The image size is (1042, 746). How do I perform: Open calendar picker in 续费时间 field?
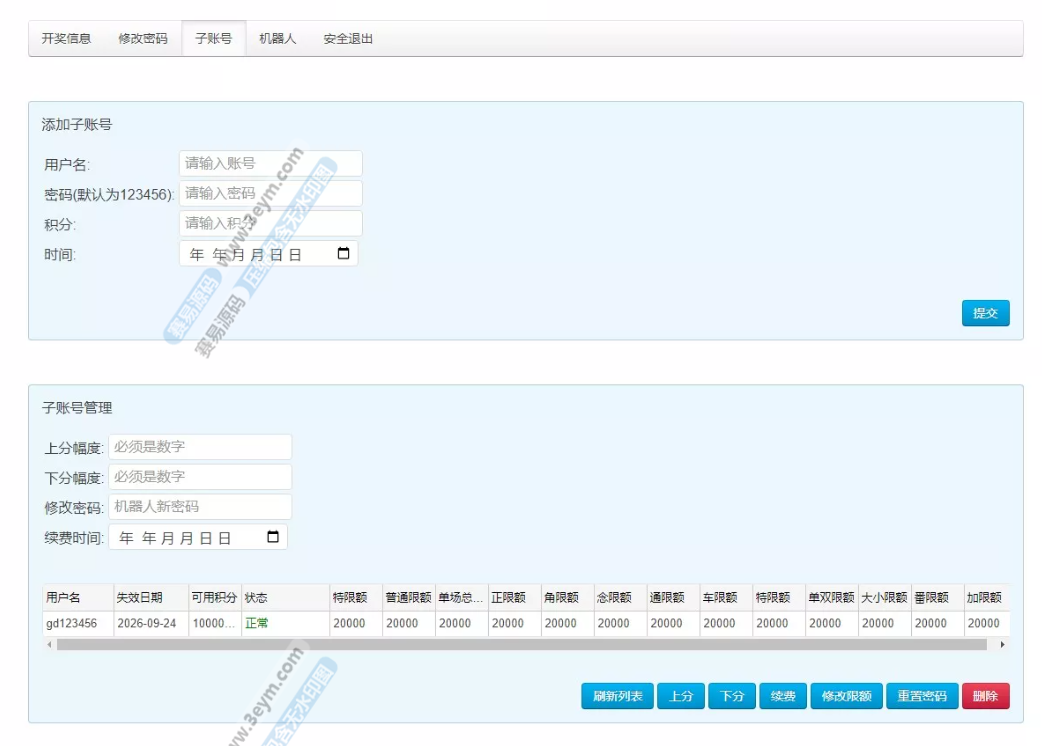point(273,537)
